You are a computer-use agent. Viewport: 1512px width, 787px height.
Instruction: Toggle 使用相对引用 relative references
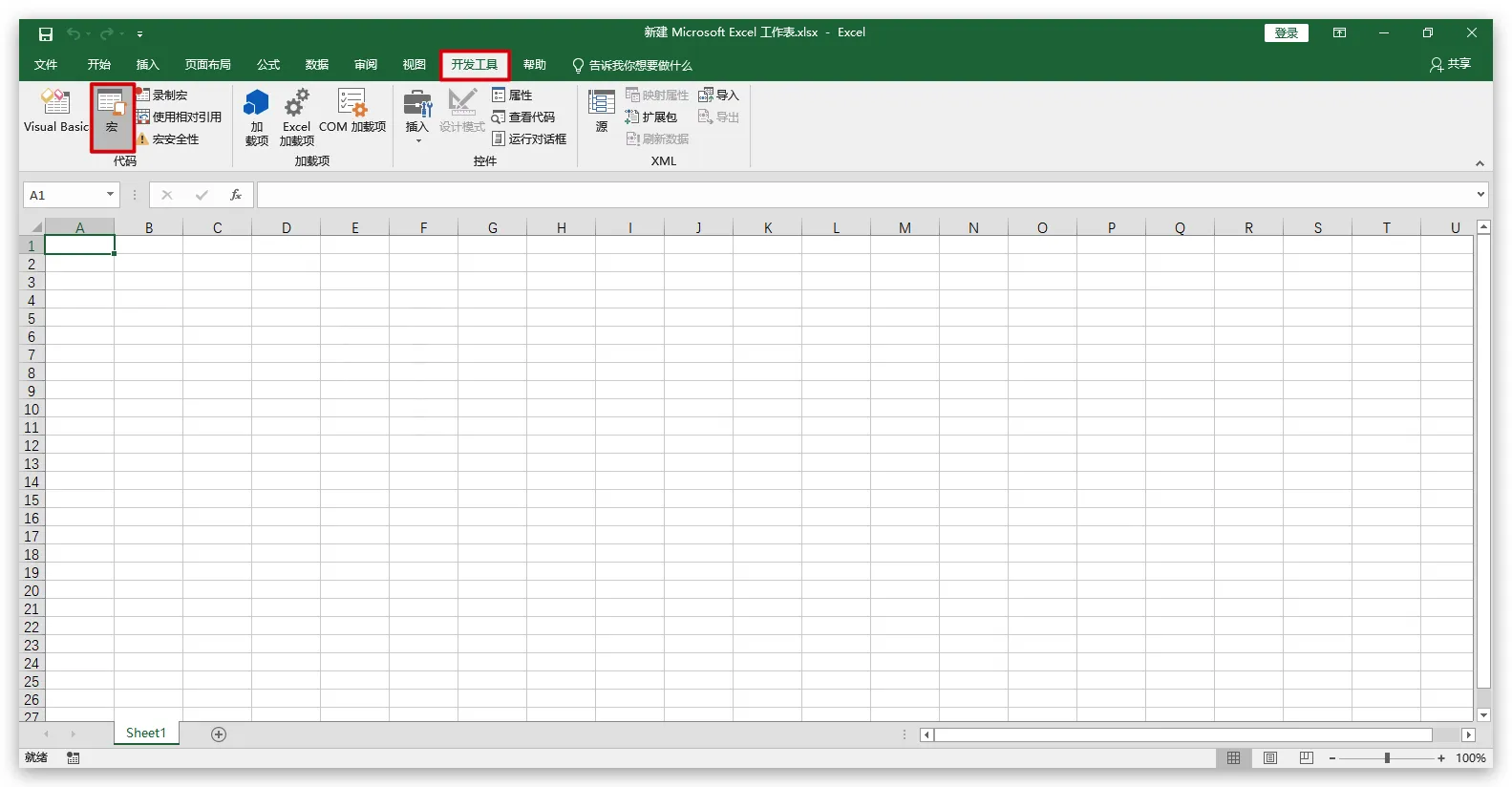[179, 117]
